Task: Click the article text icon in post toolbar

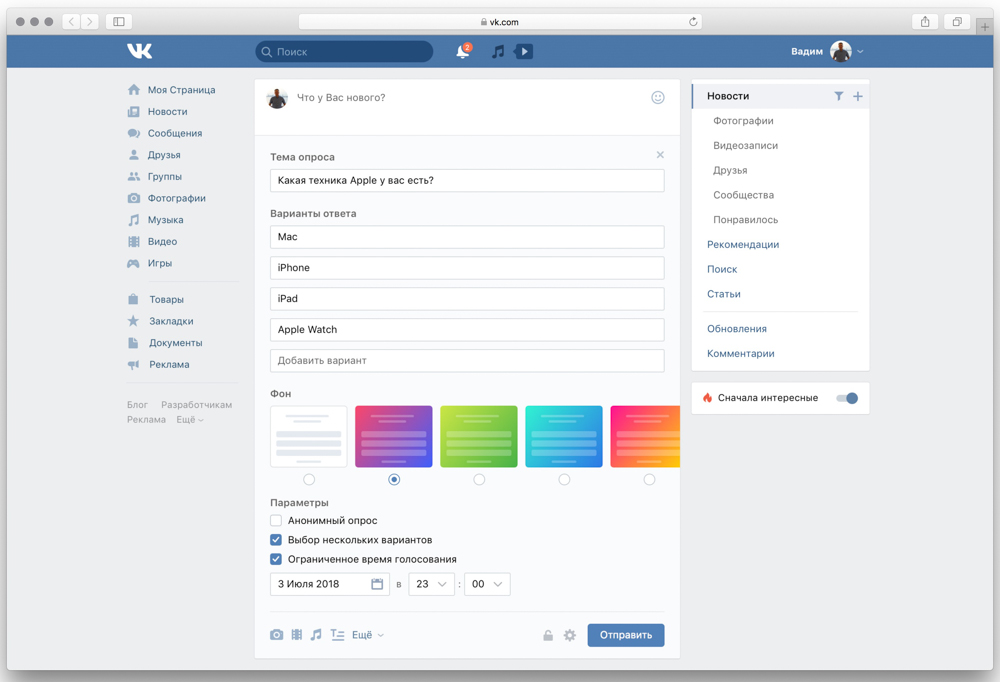Action: [337, 635]
